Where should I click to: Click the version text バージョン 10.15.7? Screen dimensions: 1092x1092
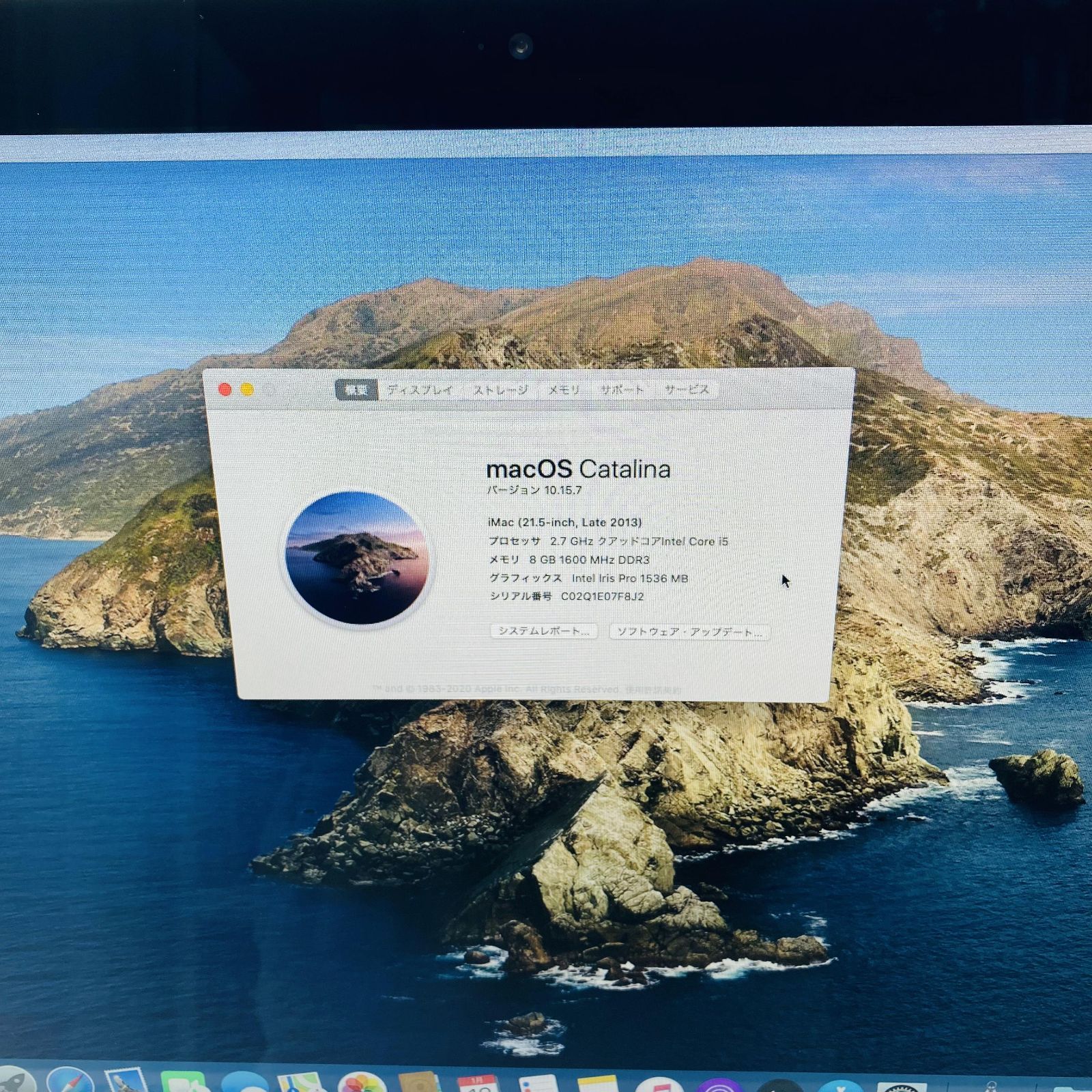(534, 490)
